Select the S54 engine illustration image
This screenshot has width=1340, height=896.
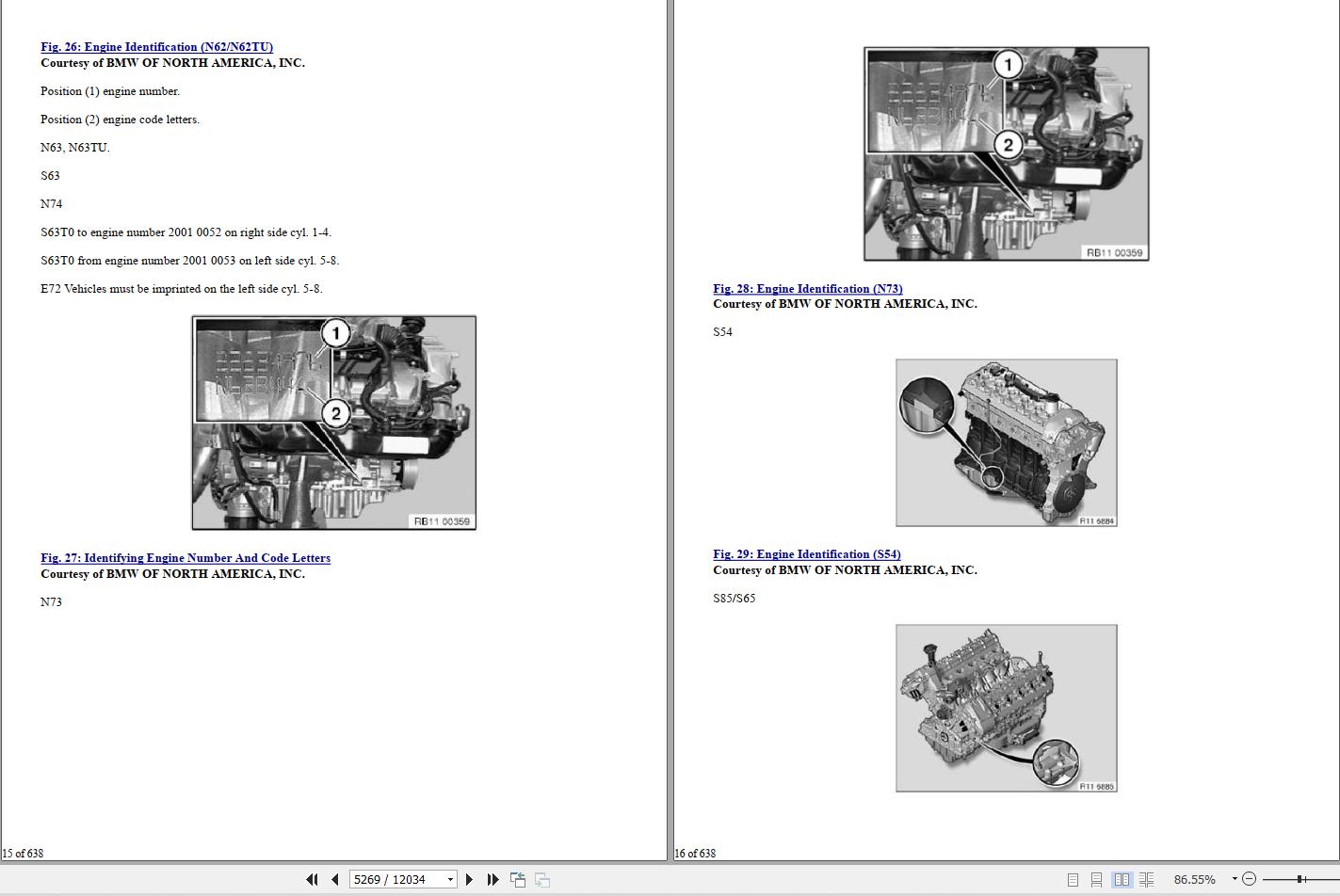[x=1006, y=442]
